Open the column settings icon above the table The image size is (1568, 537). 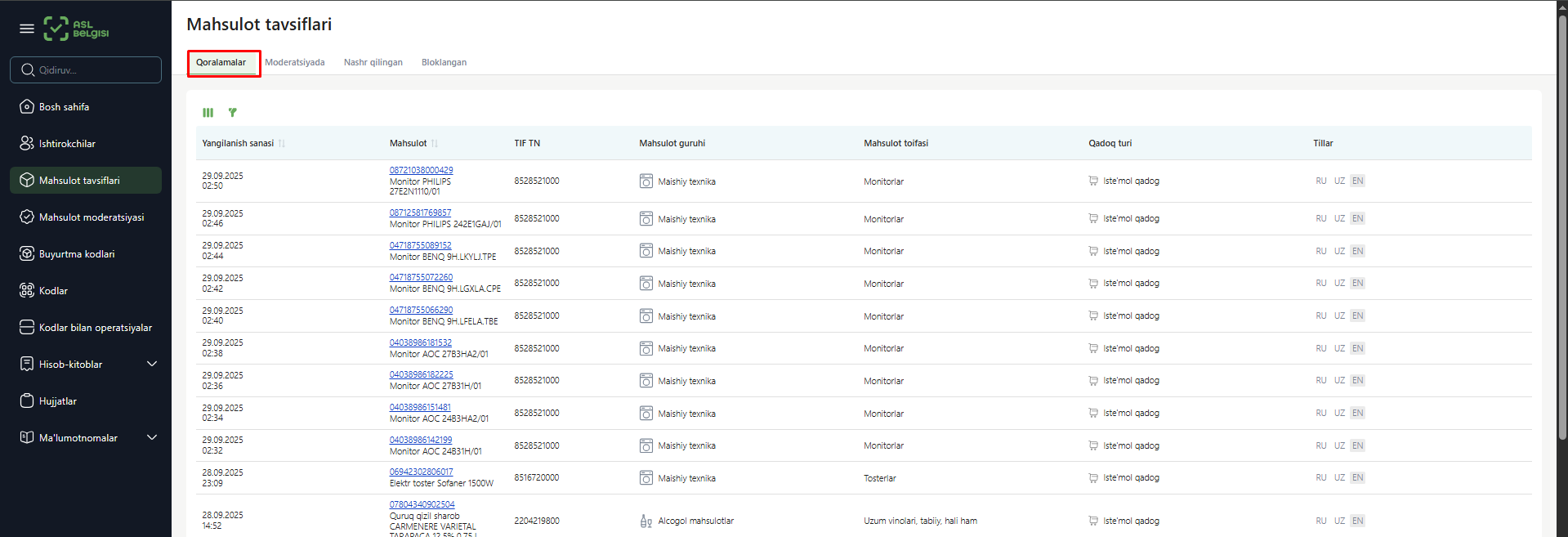tap(208, 113)
